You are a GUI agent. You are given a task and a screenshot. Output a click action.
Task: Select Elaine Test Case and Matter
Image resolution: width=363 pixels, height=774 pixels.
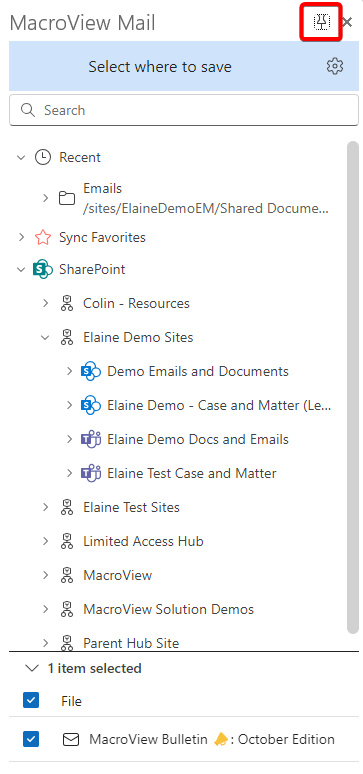(x=192, y=473)
